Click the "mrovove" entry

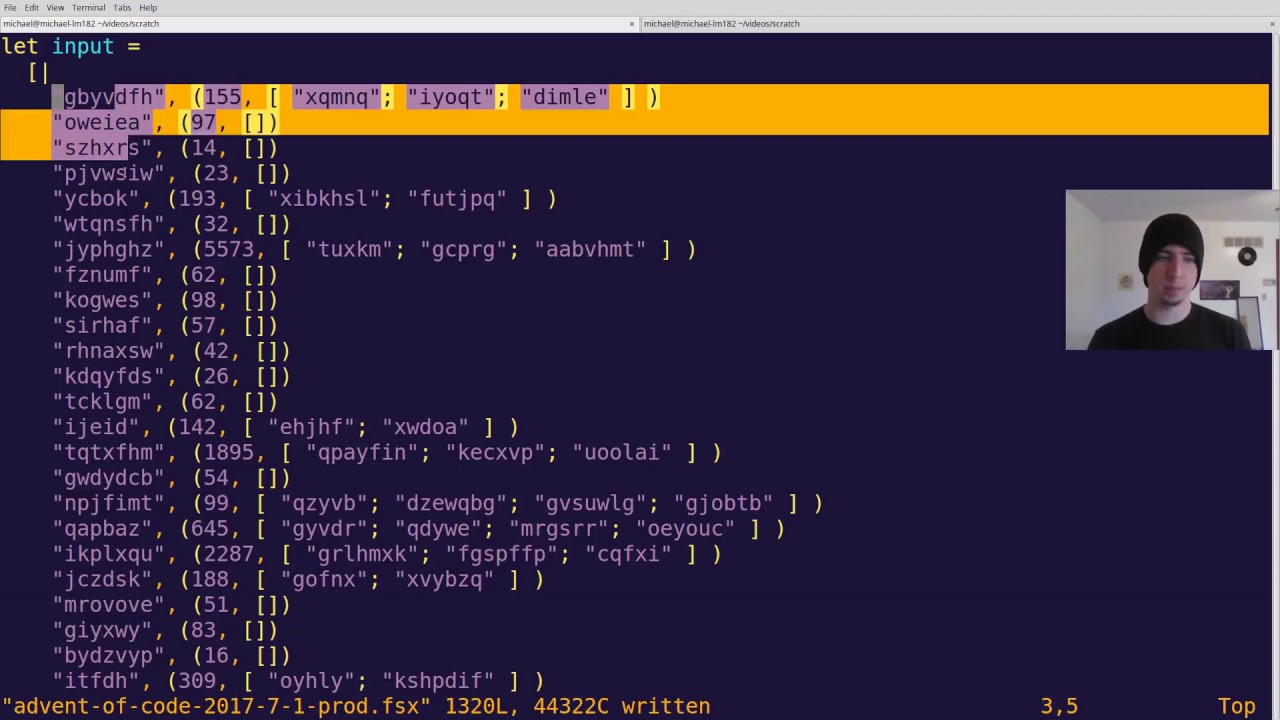172,605
